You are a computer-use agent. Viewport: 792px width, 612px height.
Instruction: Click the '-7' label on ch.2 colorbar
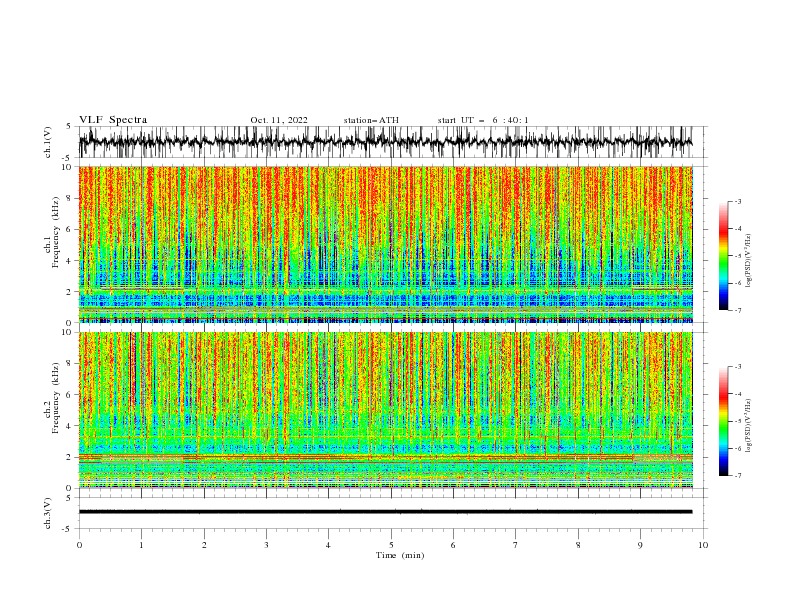[738, 476]
